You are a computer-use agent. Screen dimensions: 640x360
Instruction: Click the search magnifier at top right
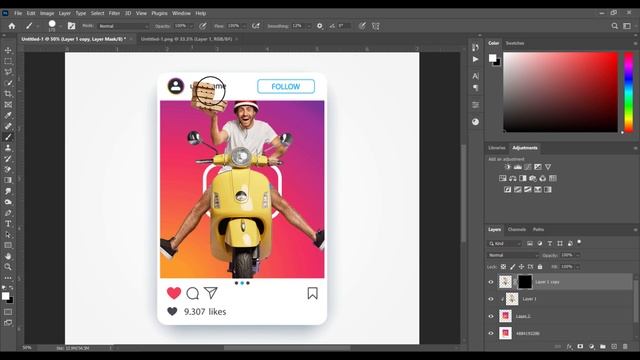[614, 26]
